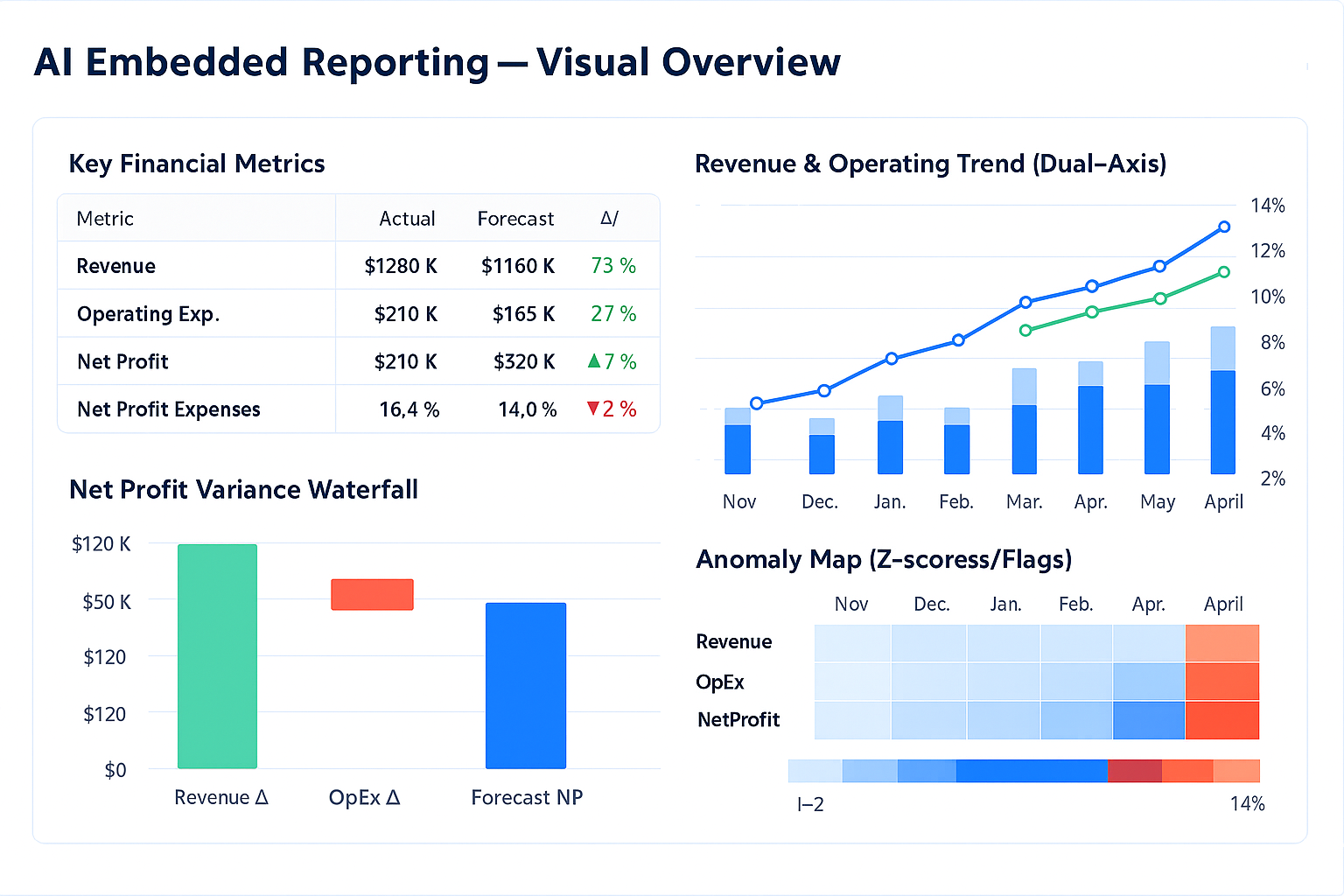Click the "Key Financial Metrics" heading

[x=197, y=164]
